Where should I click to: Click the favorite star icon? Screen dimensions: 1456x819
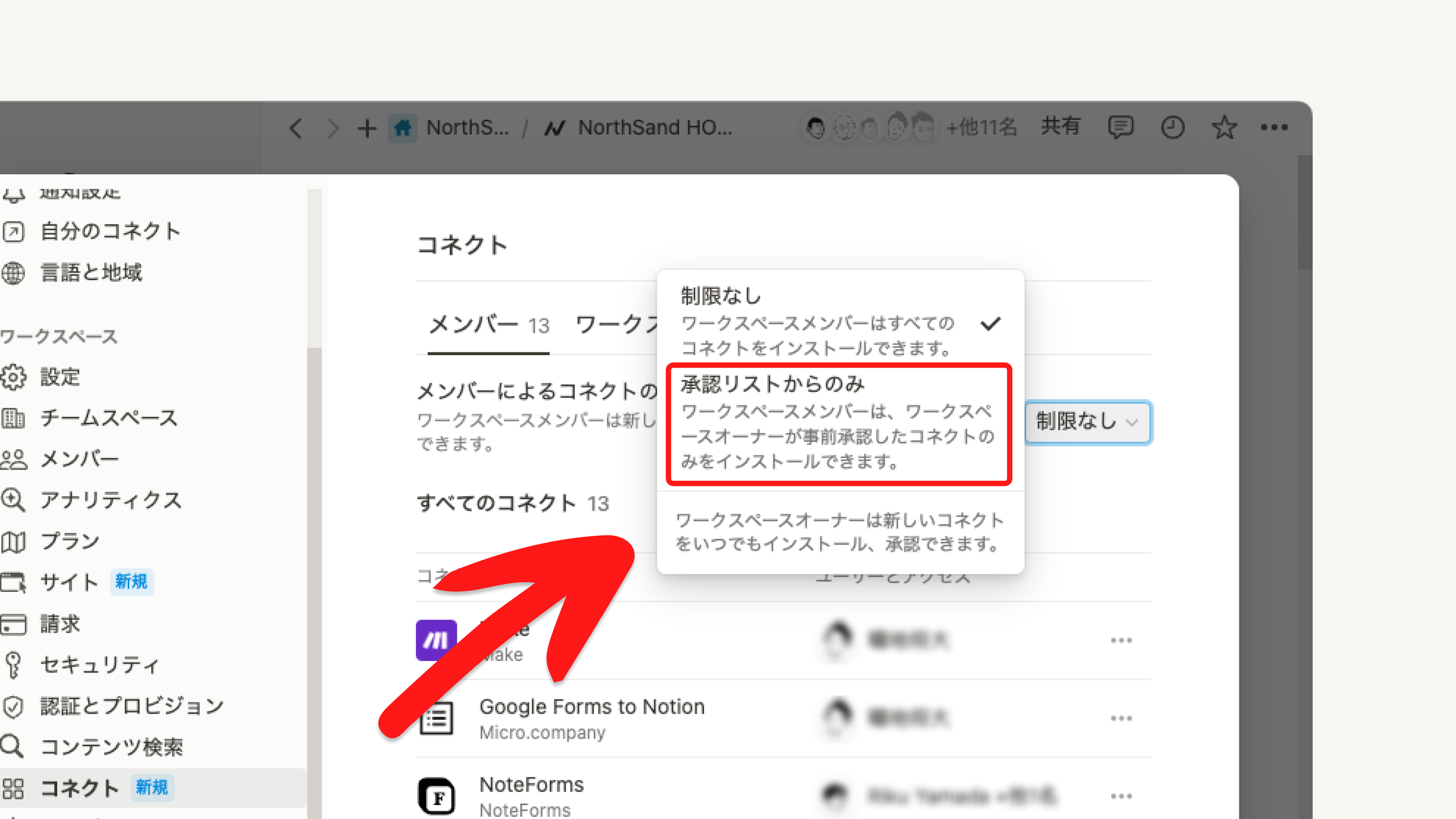click(x=1224, y=128)
